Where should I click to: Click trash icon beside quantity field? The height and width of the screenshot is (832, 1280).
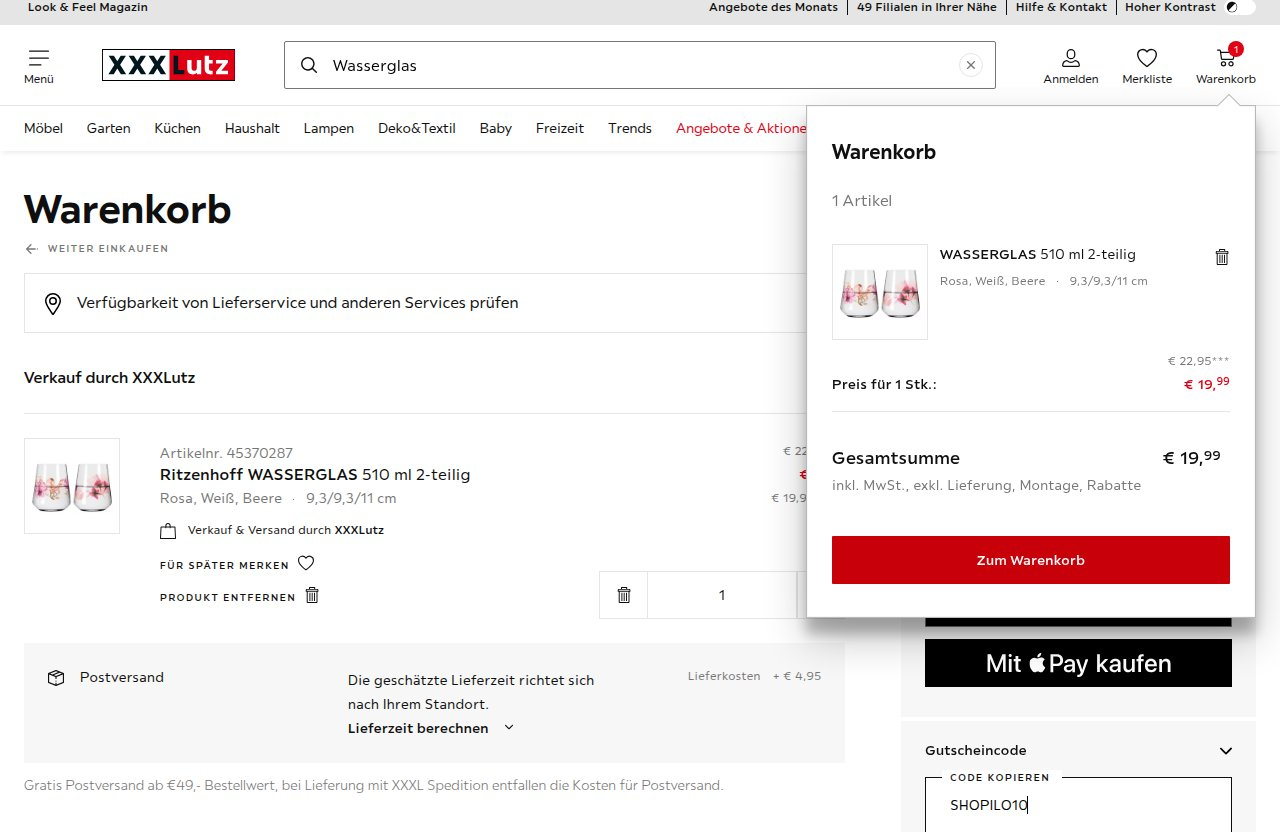(624, 595)
